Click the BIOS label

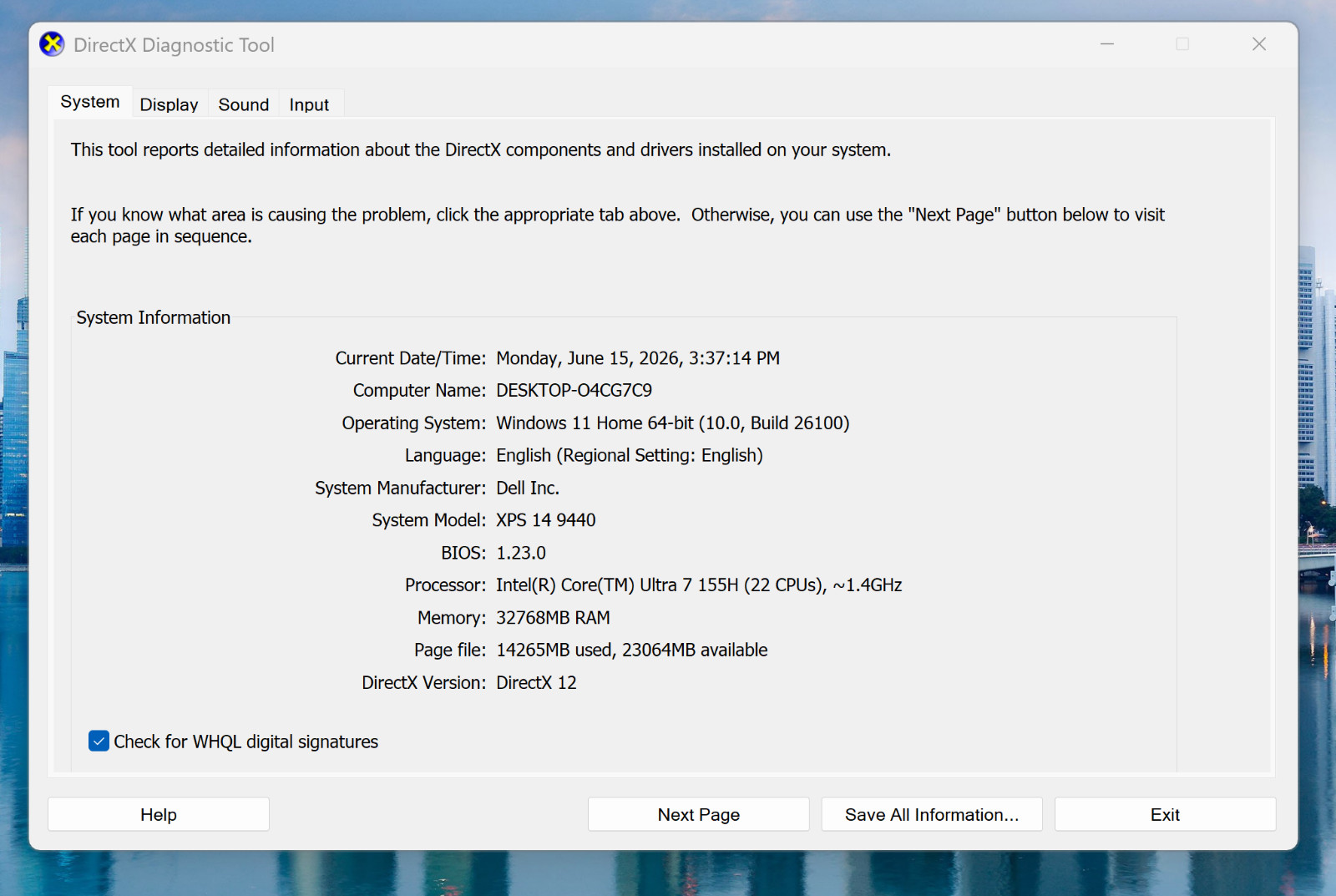point(464,553)
